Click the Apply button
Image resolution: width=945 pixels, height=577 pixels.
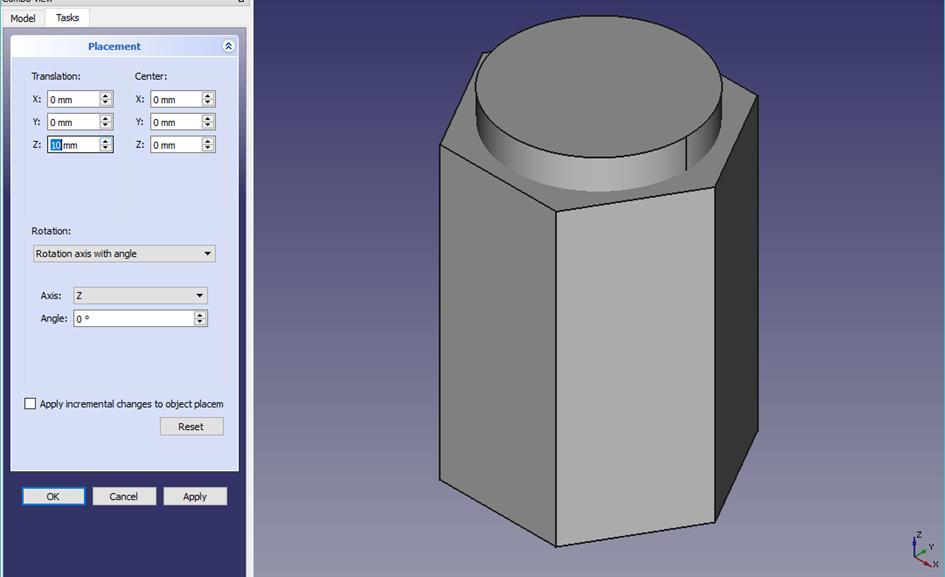195,496
